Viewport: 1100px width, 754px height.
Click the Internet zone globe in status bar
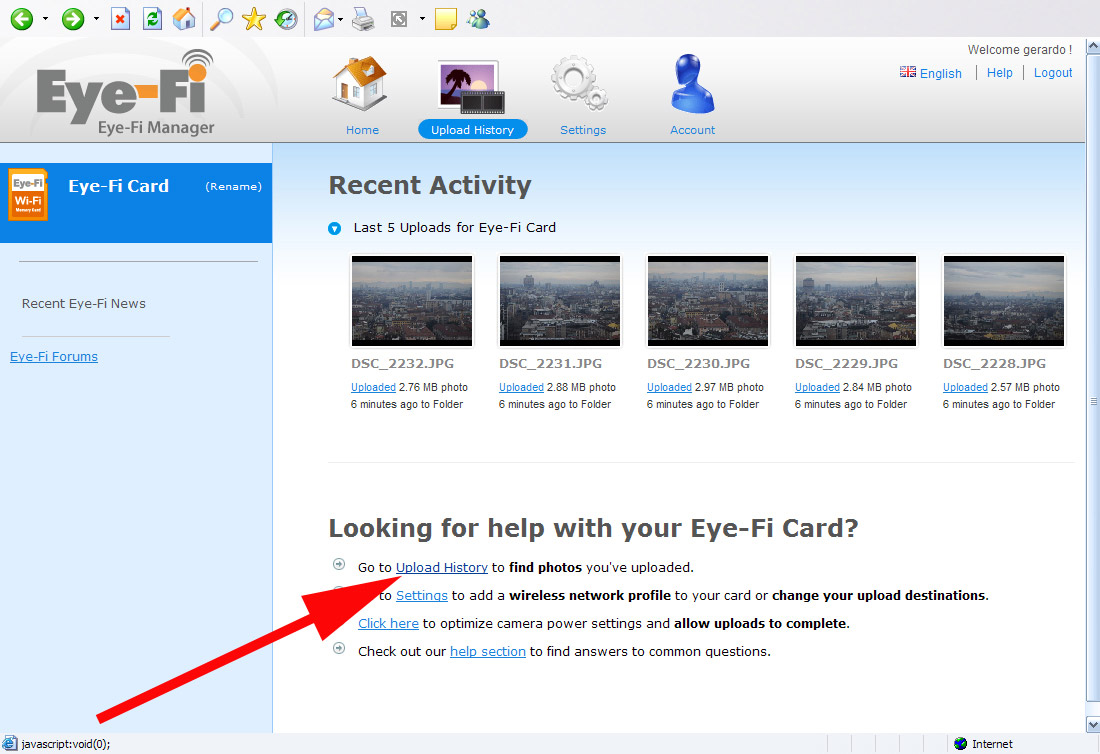click(960, 744)
